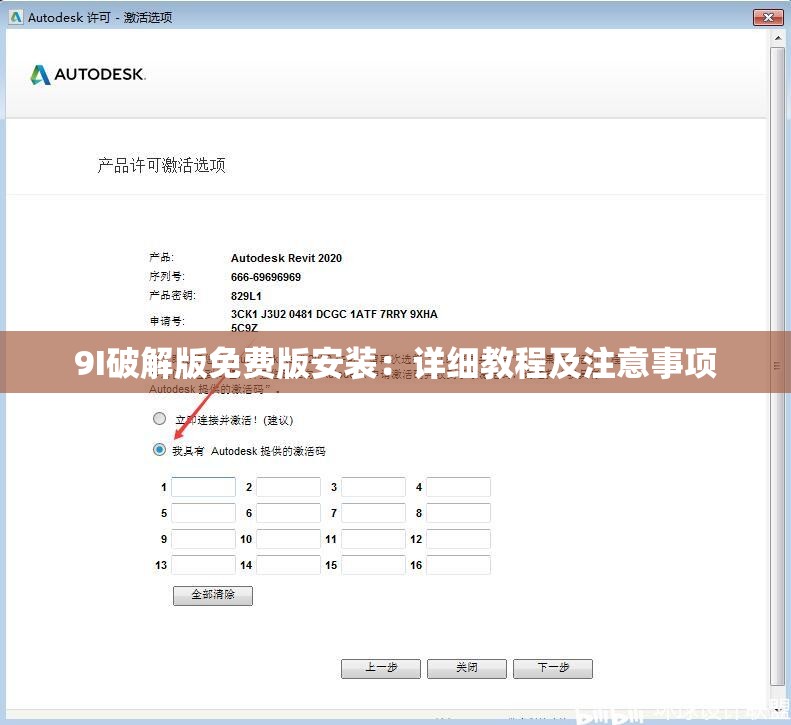791x725 pixels.
Task: Click activation code field 2
Action: [288, 487]
